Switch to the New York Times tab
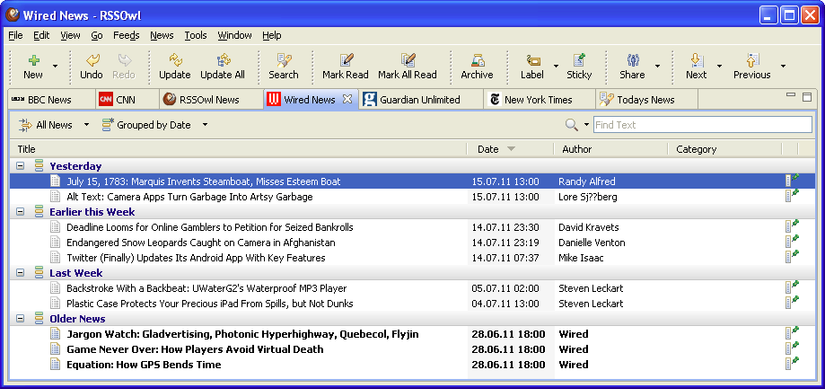The image size is (825, 389). [x=539, y=99]
